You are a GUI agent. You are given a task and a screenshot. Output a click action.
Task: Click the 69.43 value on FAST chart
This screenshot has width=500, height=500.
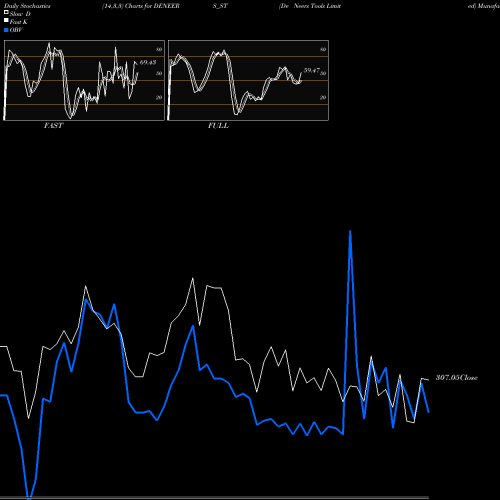tap(148, 62)
